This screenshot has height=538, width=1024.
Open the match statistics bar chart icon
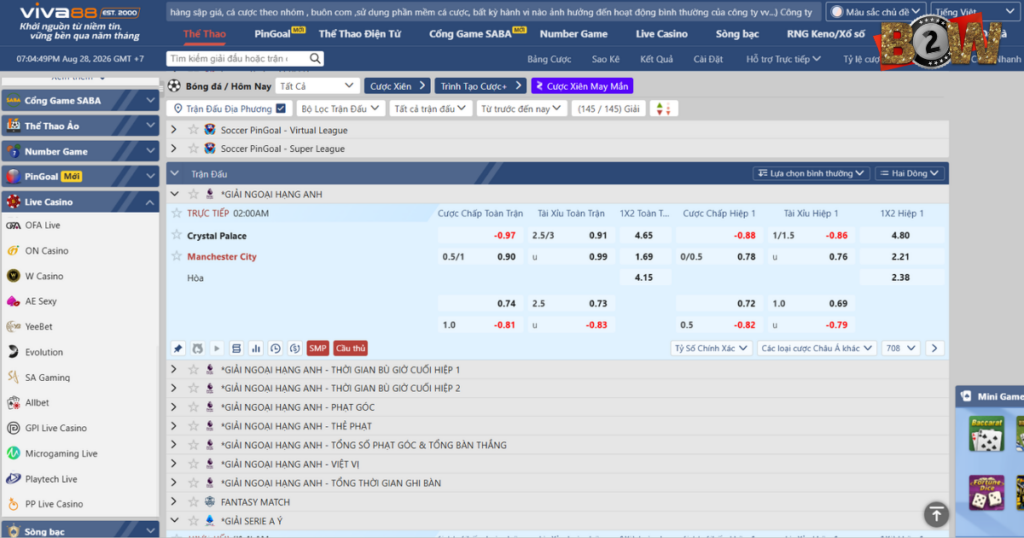coord(256,349)
